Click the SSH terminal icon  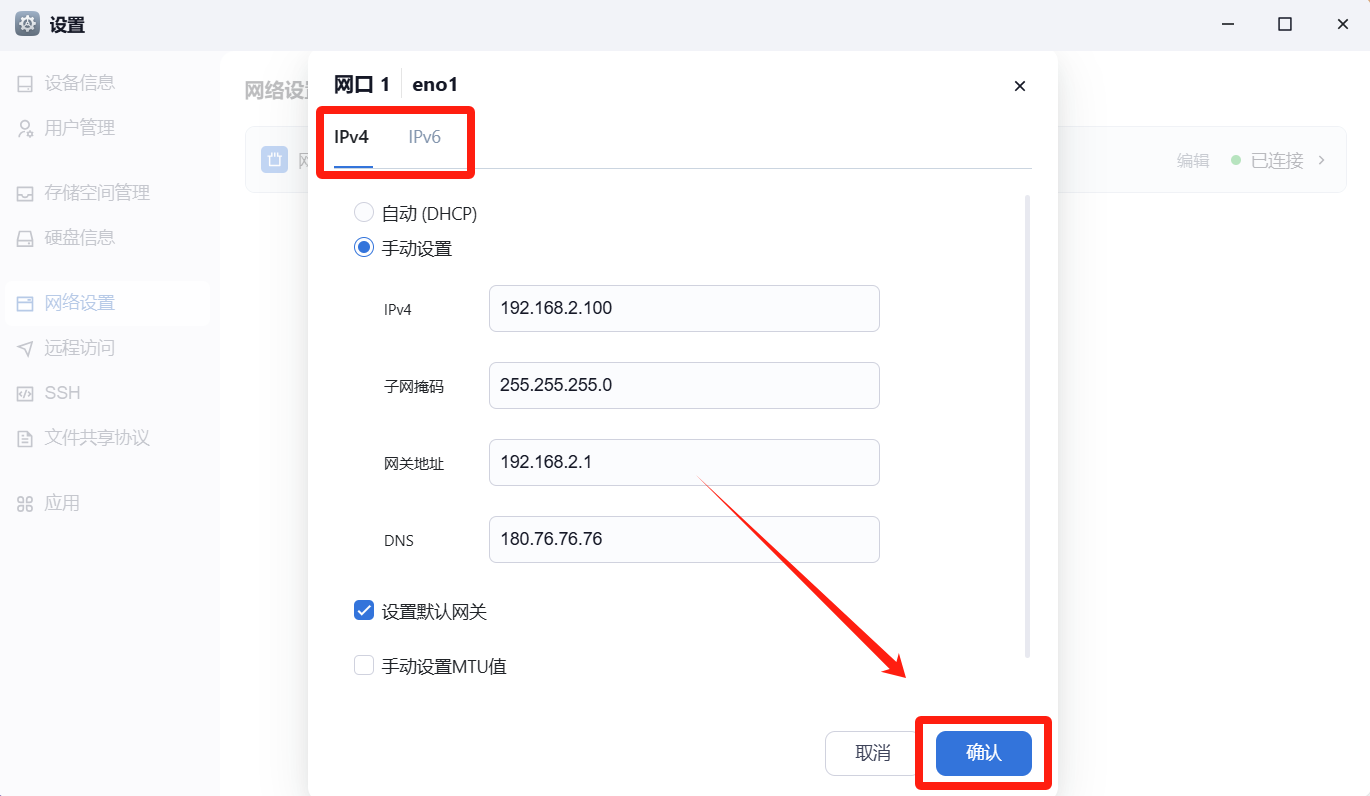coord(25,393)
